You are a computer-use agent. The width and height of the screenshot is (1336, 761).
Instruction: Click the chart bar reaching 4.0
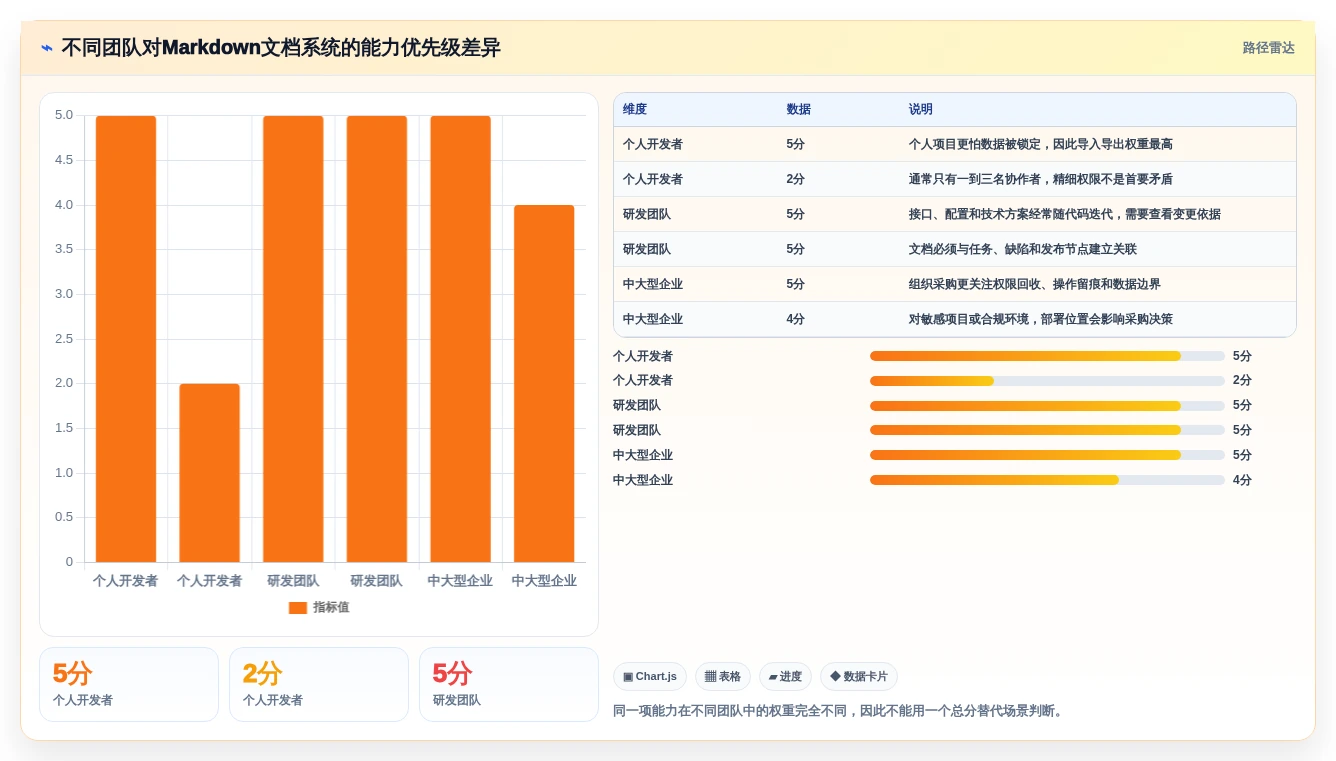pos(544,383)
